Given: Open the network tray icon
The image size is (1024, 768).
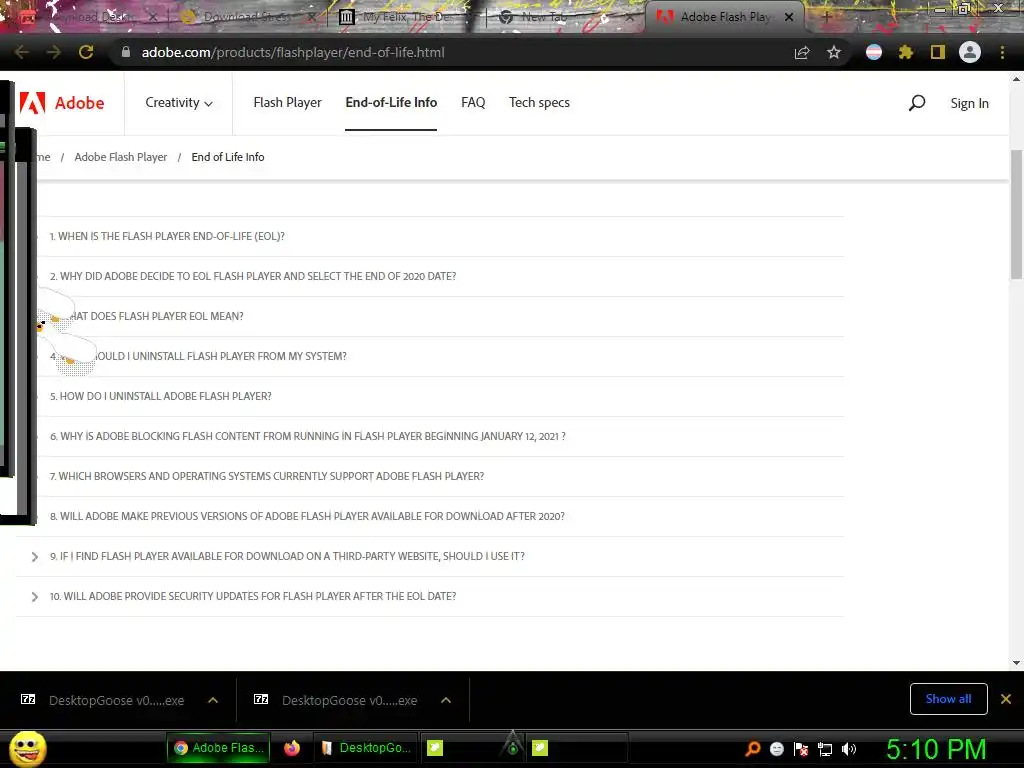Looking at the screenshot, I should (825, 749).
